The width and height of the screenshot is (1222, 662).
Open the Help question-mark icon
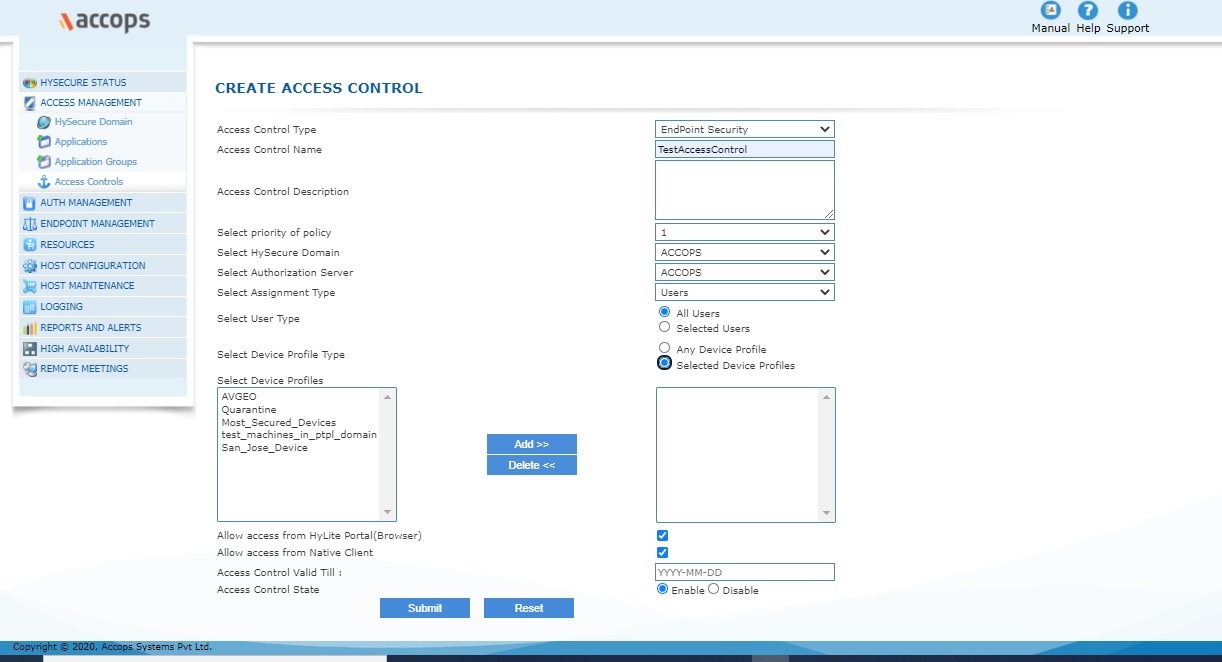(1088, 11)
